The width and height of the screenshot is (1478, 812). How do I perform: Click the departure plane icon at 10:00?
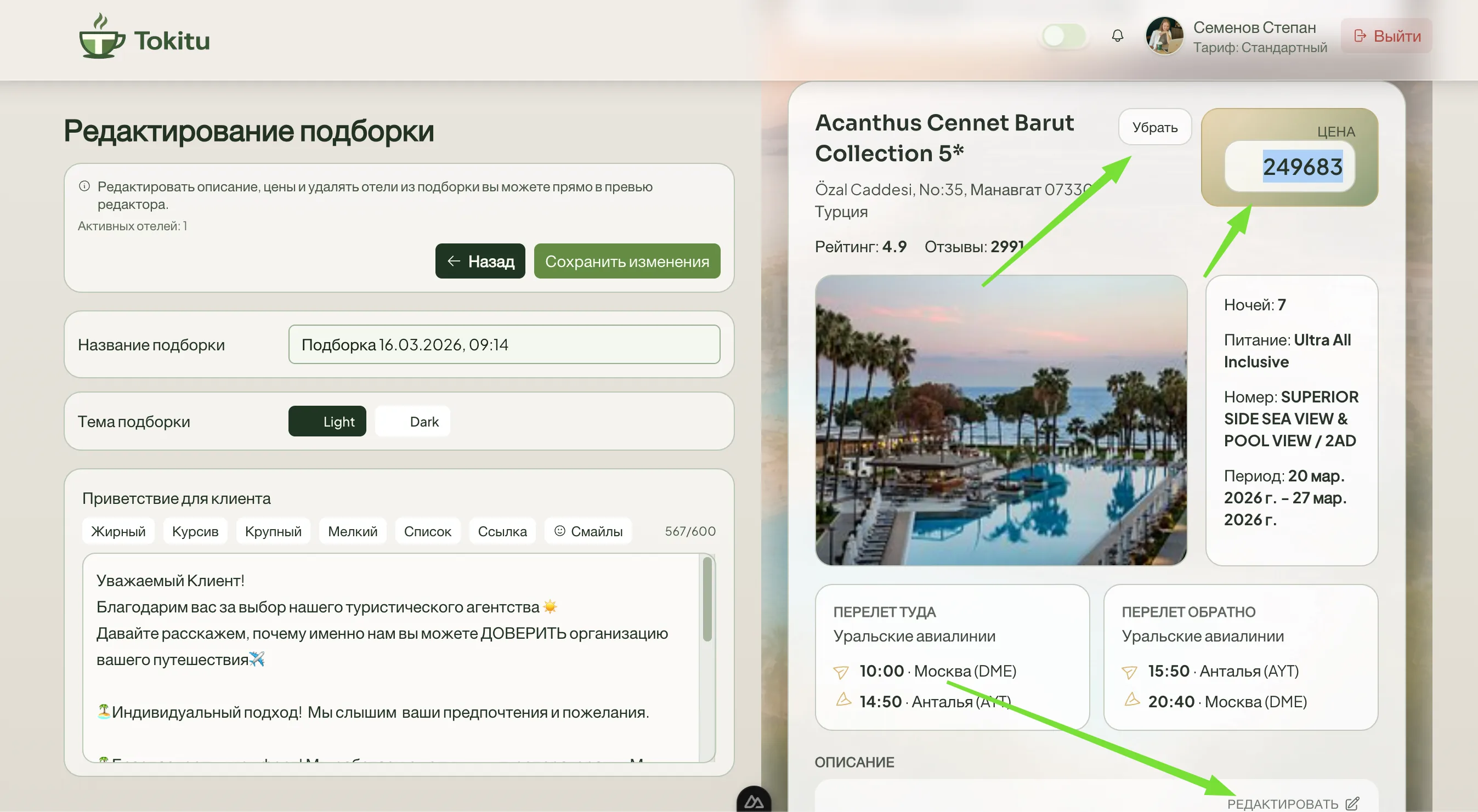pyautogui.click(x=841, y=672)
